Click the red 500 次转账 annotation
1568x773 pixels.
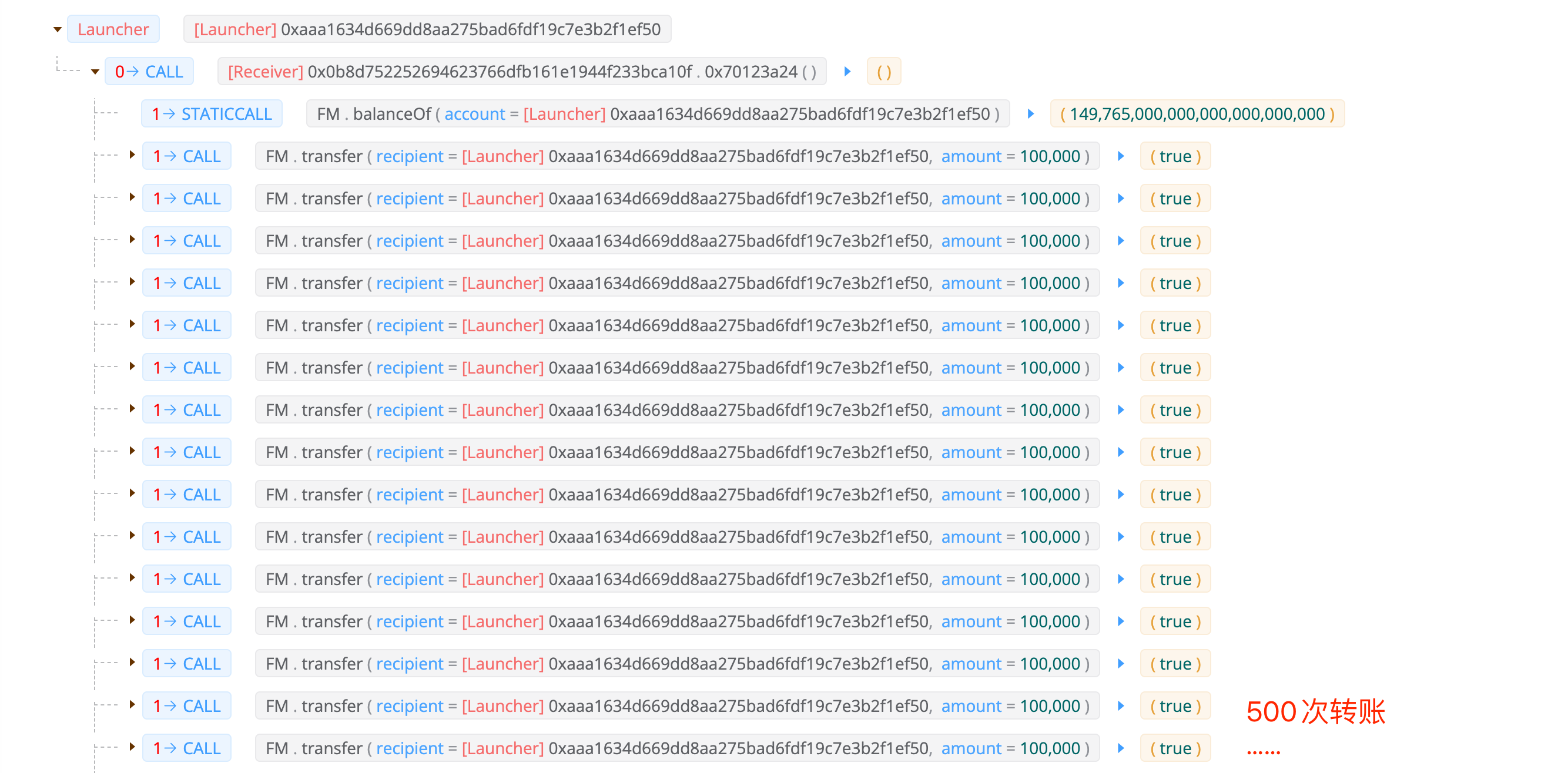click(1315, 711)
